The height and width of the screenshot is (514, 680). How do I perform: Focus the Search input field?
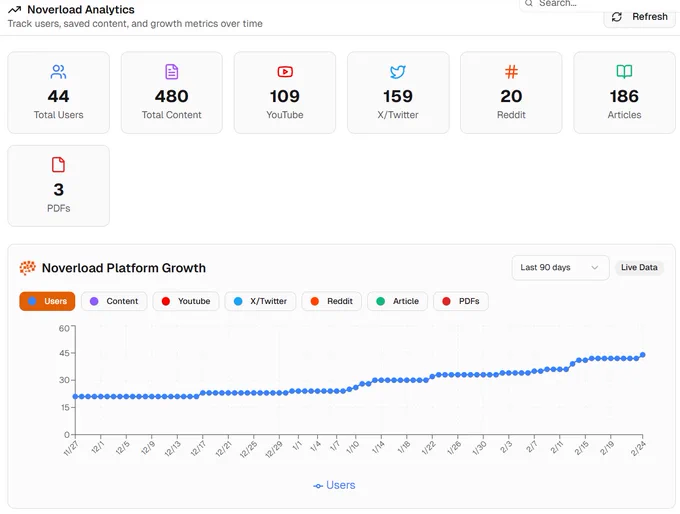[598, 3]
